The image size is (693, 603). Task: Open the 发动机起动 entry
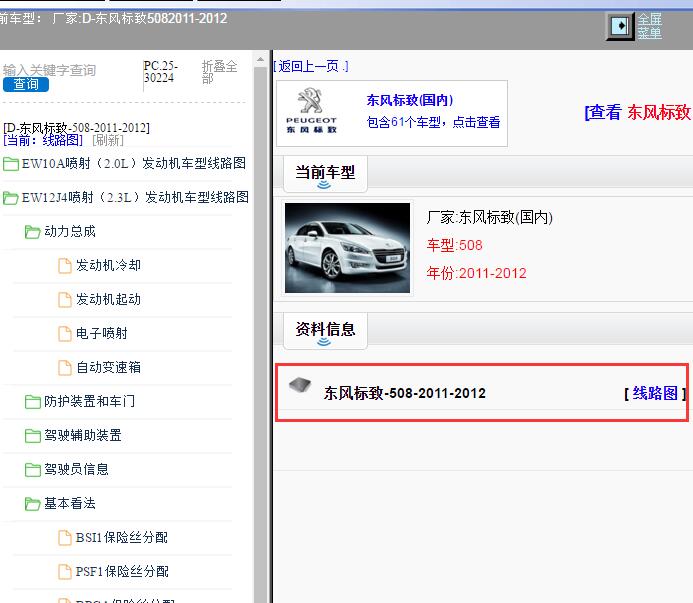[108, 299]
